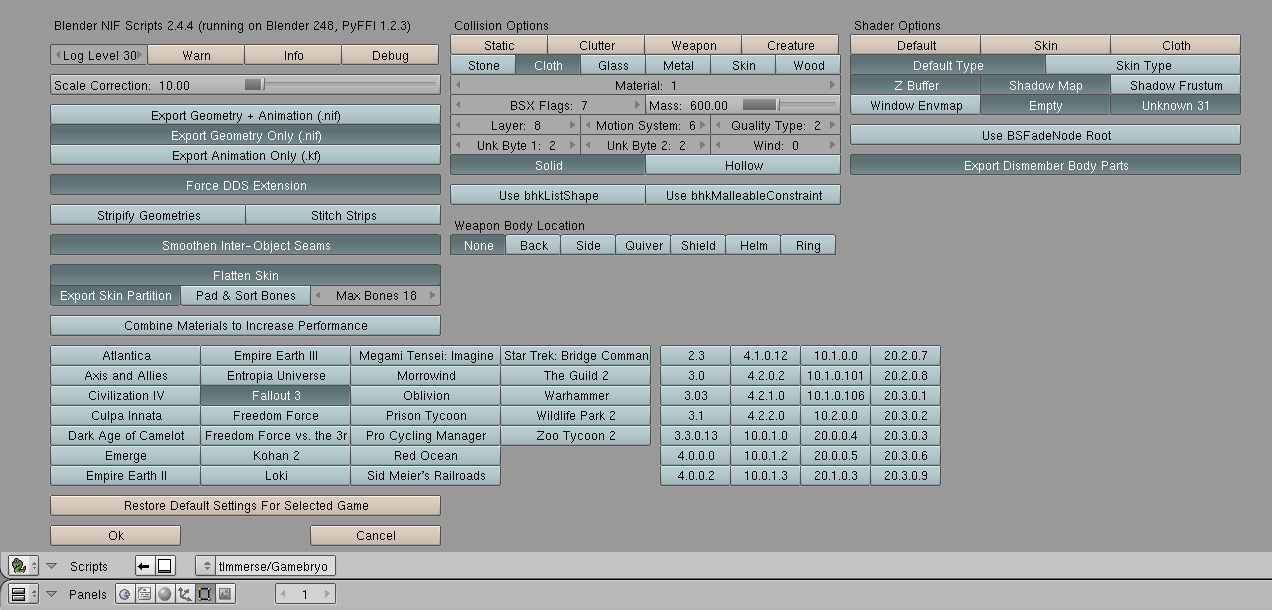The width and height of the screenshot is (1272, 610).
Task: Enable Pad & Sort Bones
Action: (246, 295)
